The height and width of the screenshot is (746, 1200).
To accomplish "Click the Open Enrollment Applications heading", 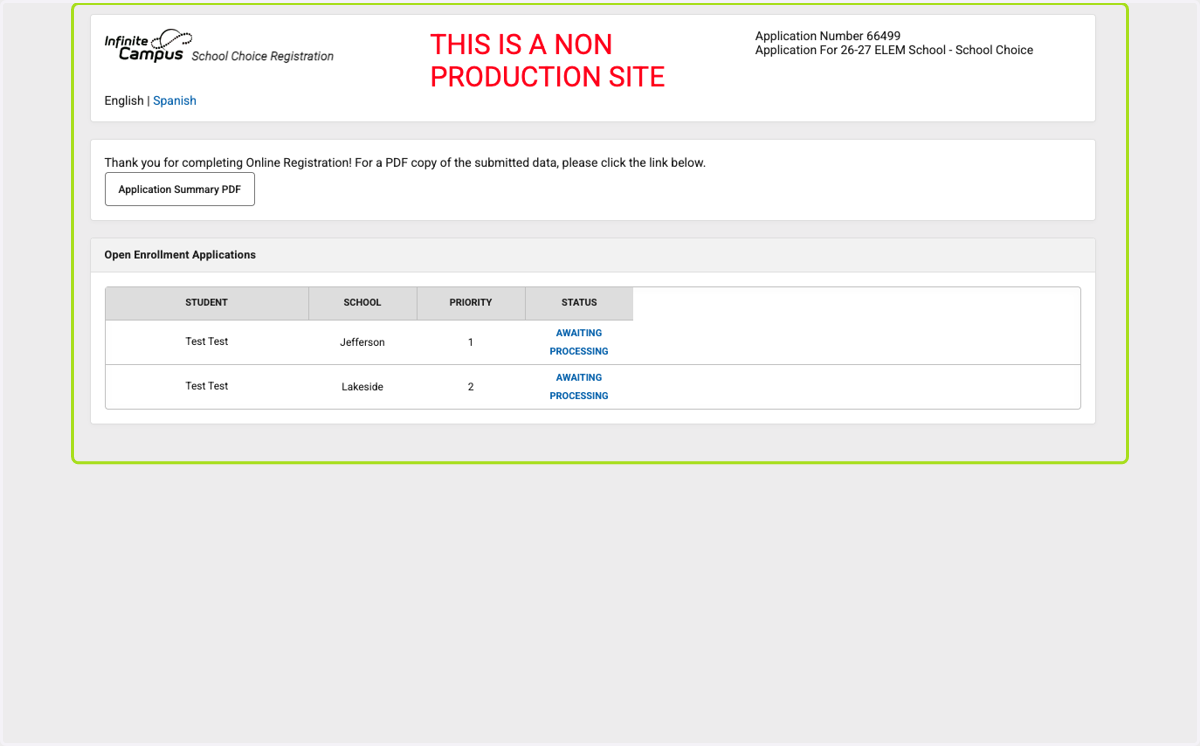I will (180, 255).
